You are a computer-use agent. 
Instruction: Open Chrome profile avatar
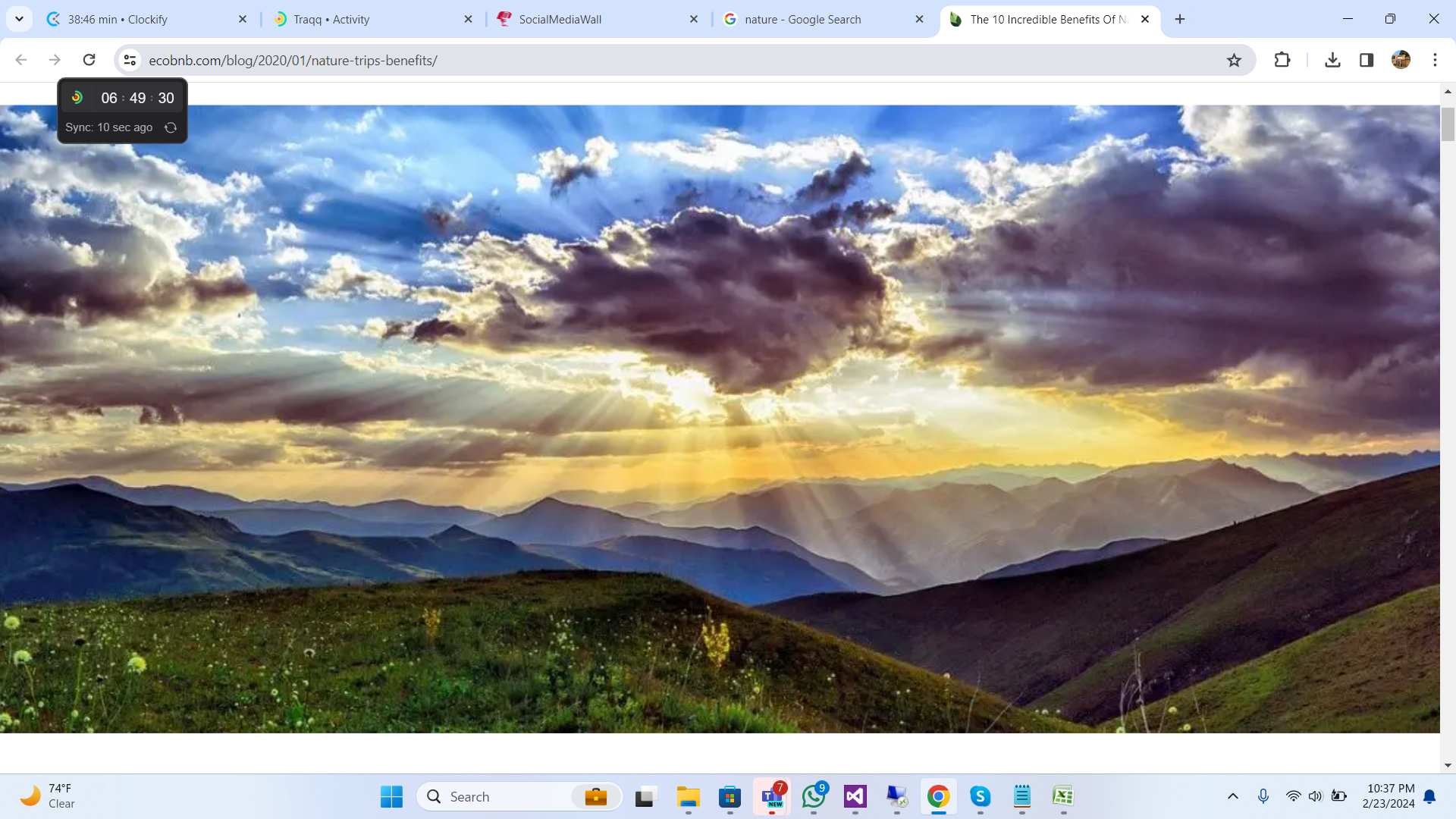[1401, 60]
